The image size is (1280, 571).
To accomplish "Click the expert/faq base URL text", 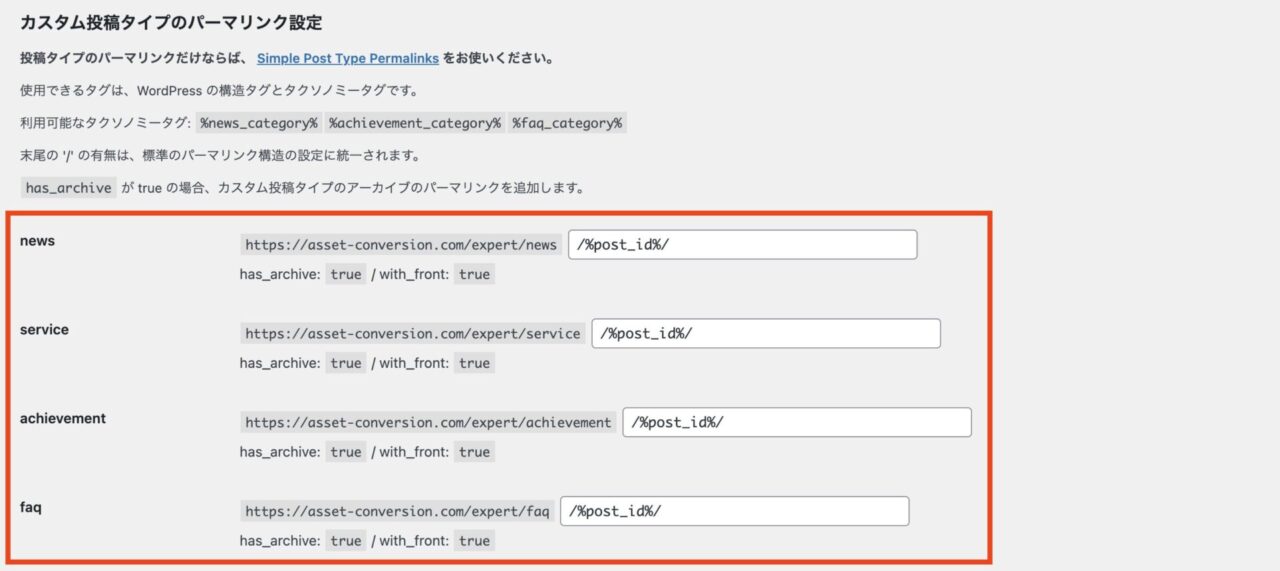I will (x=397, y=512).
